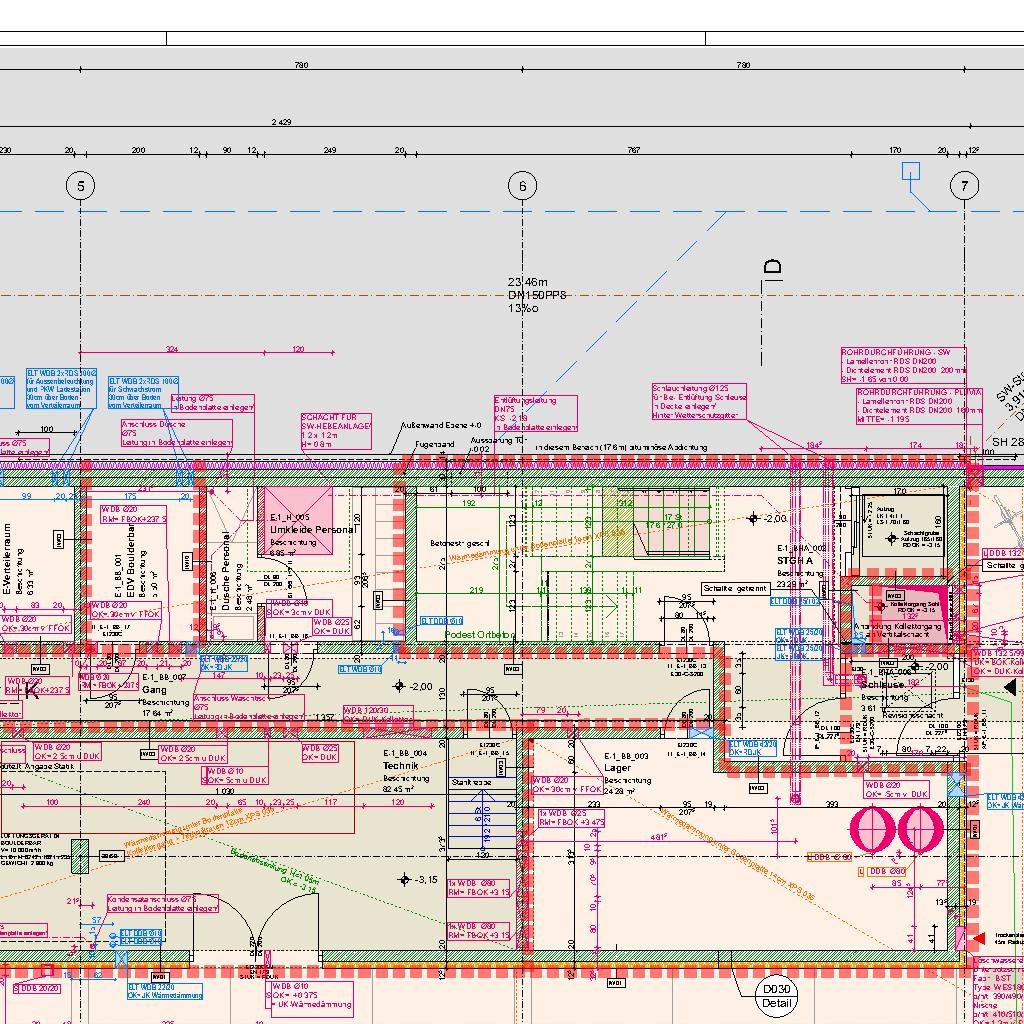The height and width of the screenshot is (1024, 1024).
Task: Select the SCHACHT FÜR SW-HEBEANLAGE note
Action: tap(336, 430)
